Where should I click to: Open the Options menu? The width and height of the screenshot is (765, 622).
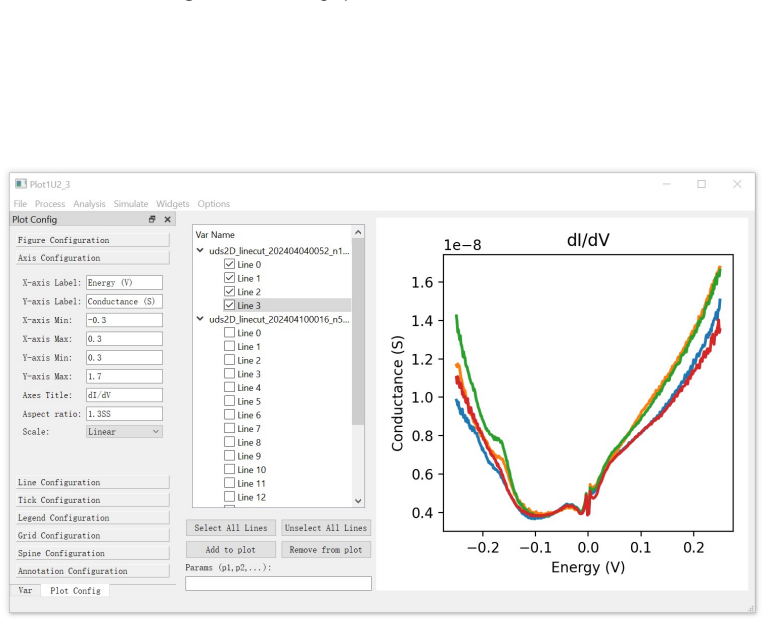(214, 203)
